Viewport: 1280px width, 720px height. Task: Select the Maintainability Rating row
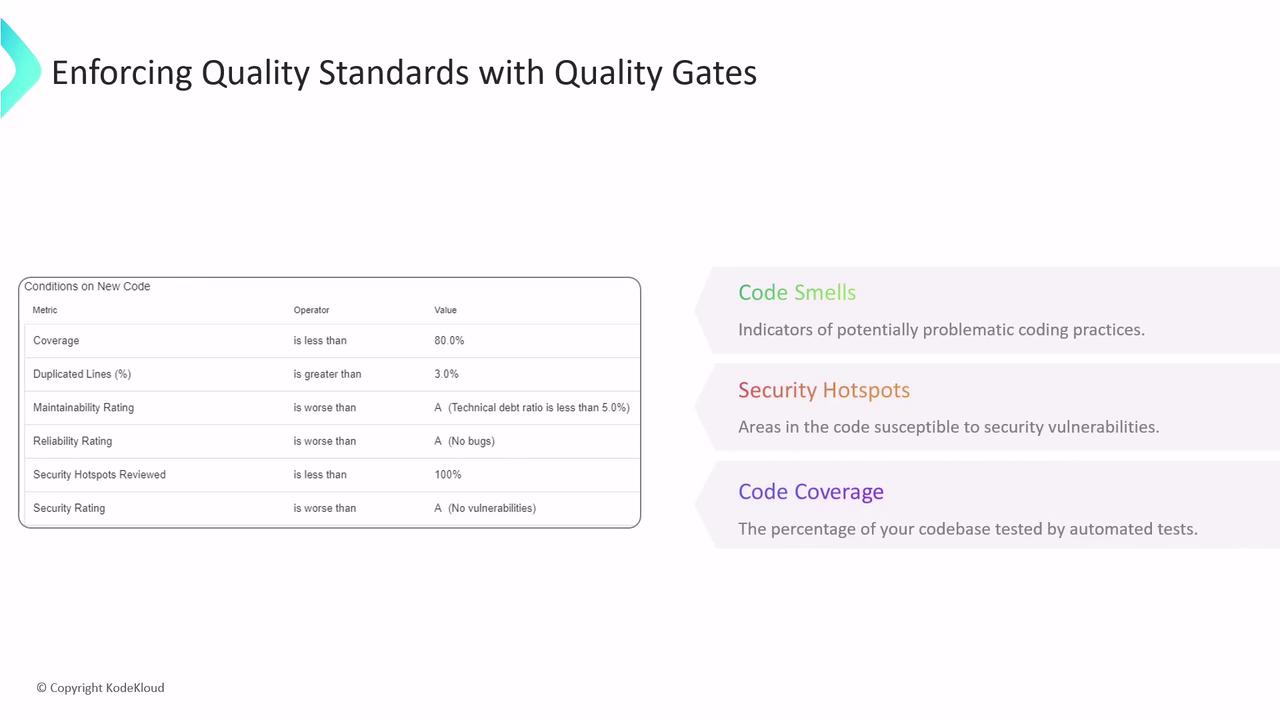click(83, 408)
